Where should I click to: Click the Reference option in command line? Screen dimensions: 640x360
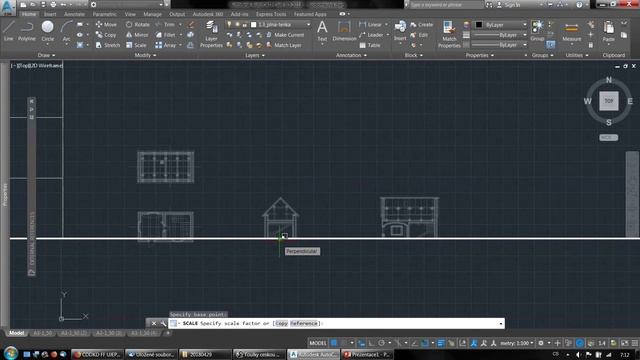[x=304, y=323]
